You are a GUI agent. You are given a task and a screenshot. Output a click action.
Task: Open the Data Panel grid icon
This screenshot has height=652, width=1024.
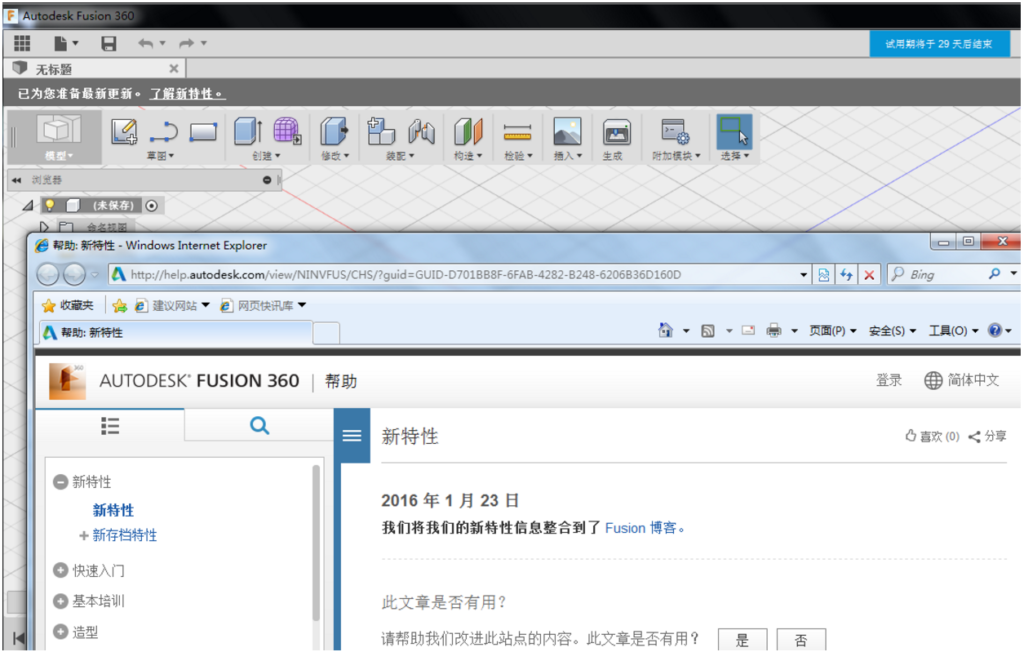20,43
